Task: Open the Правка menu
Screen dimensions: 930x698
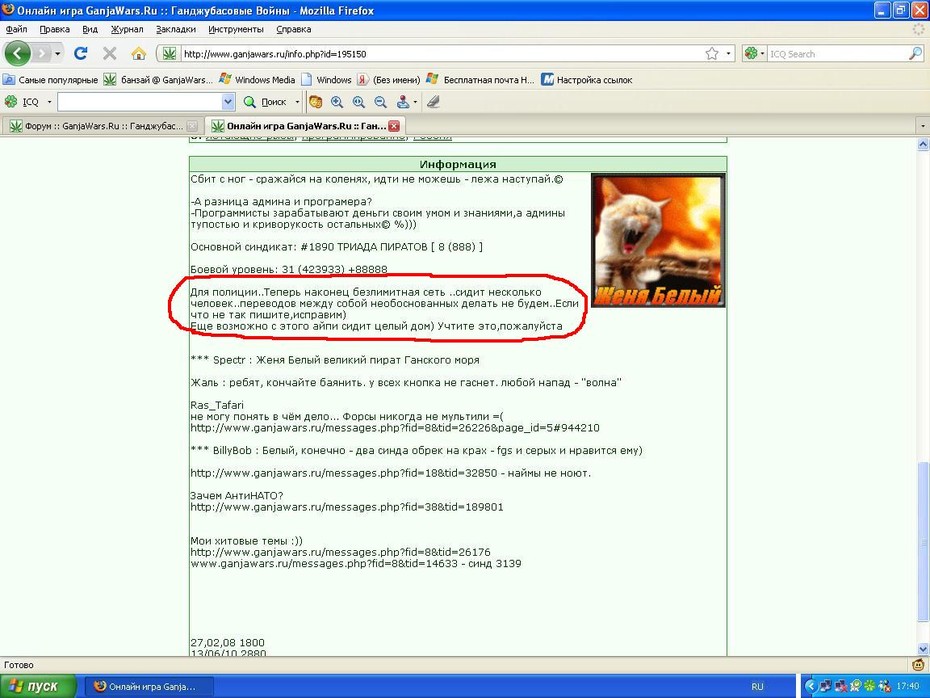Action: (55, 29)
